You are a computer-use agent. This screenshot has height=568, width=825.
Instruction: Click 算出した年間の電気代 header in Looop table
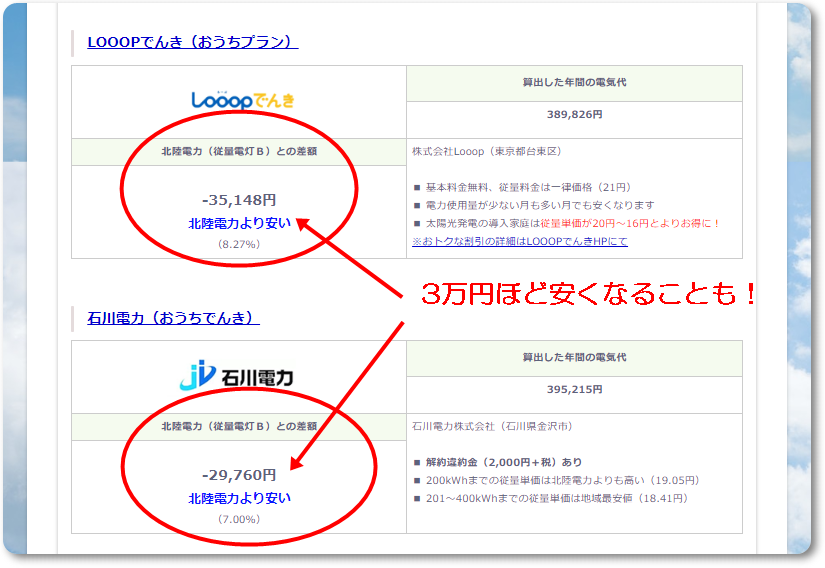click(574, 83)
